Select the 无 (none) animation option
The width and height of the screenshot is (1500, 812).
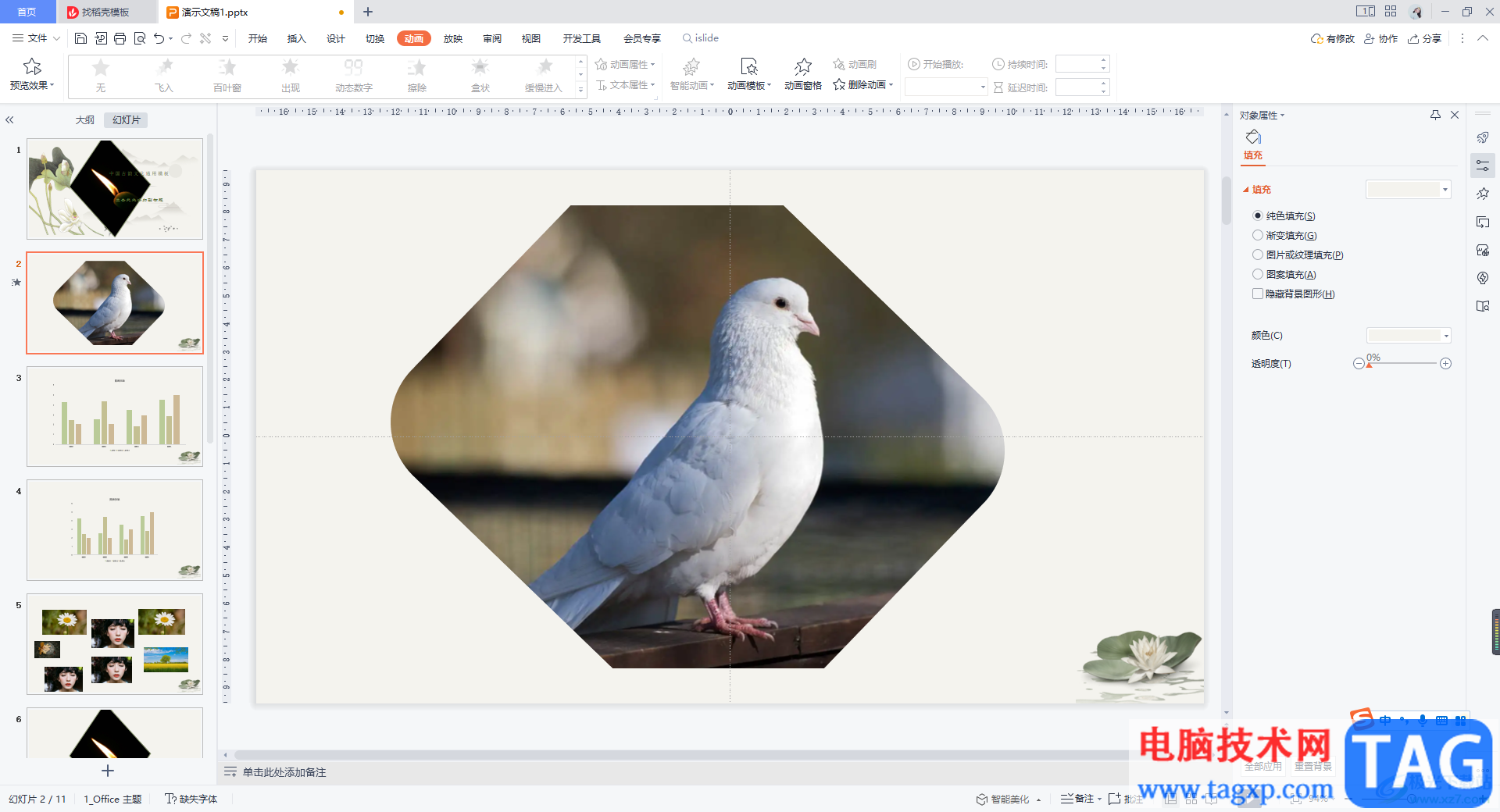pos(101,76)
